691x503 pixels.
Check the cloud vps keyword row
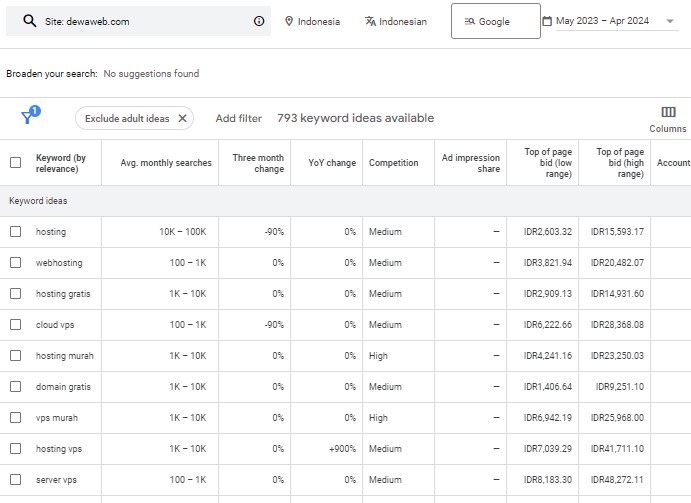click(15, 324)
